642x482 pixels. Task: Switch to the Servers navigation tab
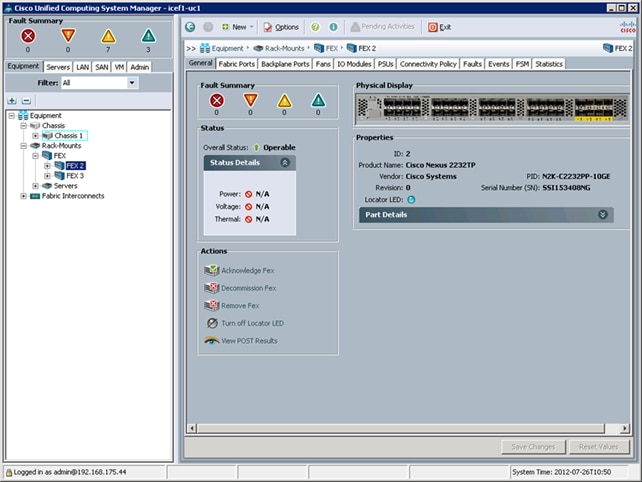pos(58,67)
